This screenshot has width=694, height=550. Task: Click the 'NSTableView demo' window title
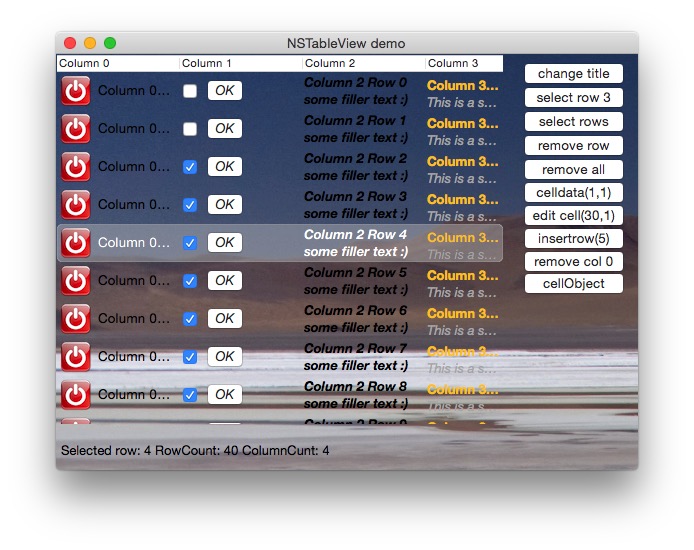pos(346,43)
